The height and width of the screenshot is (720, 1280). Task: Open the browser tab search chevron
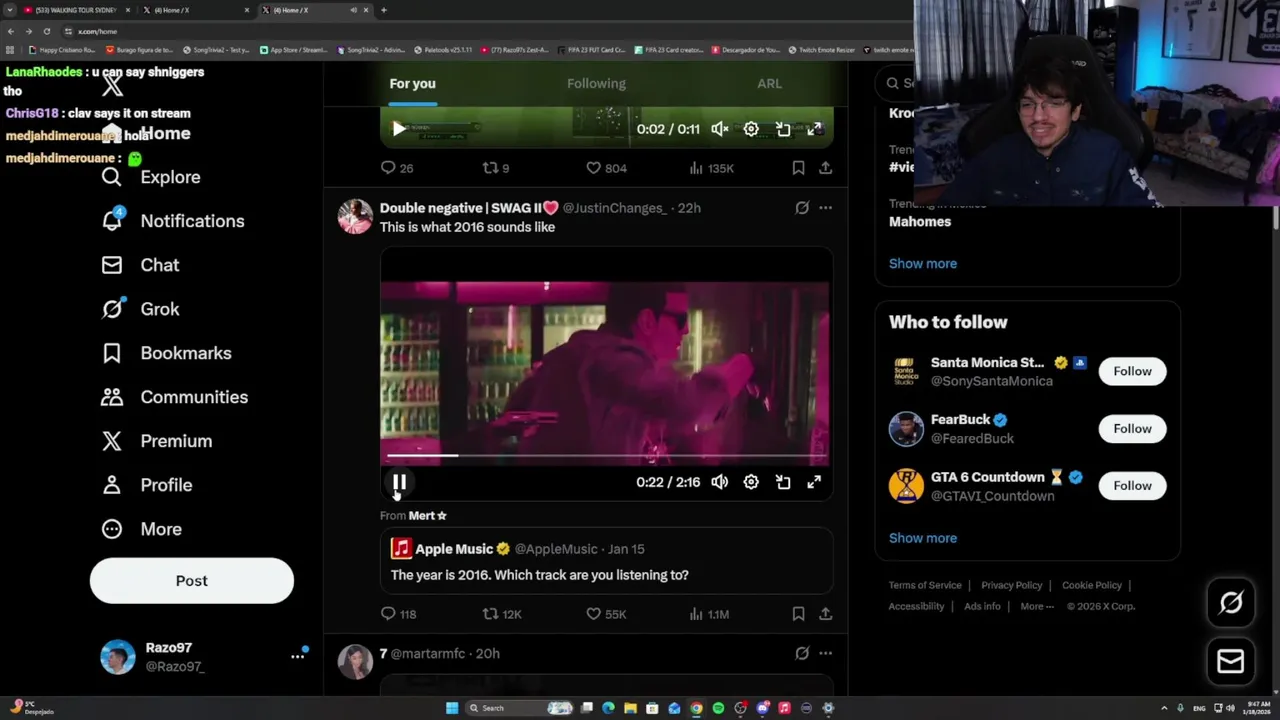[10, 10]
